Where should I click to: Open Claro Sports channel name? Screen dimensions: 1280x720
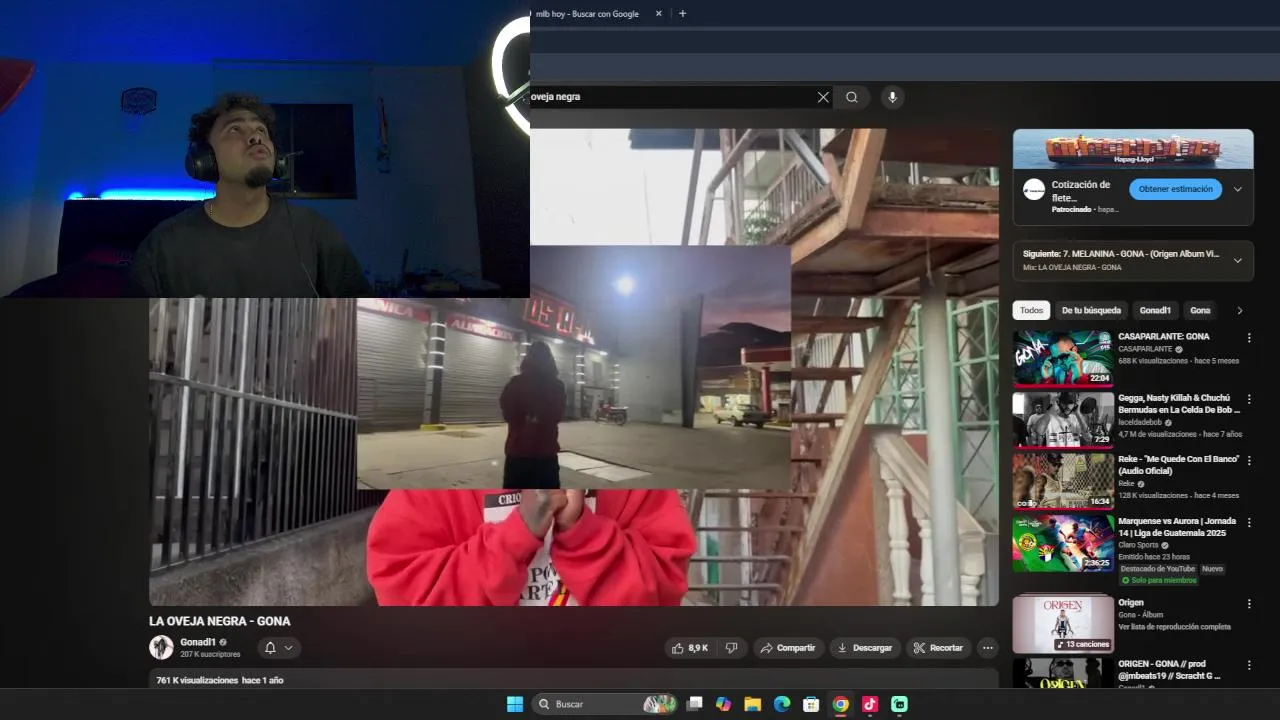click(1138, 545)
